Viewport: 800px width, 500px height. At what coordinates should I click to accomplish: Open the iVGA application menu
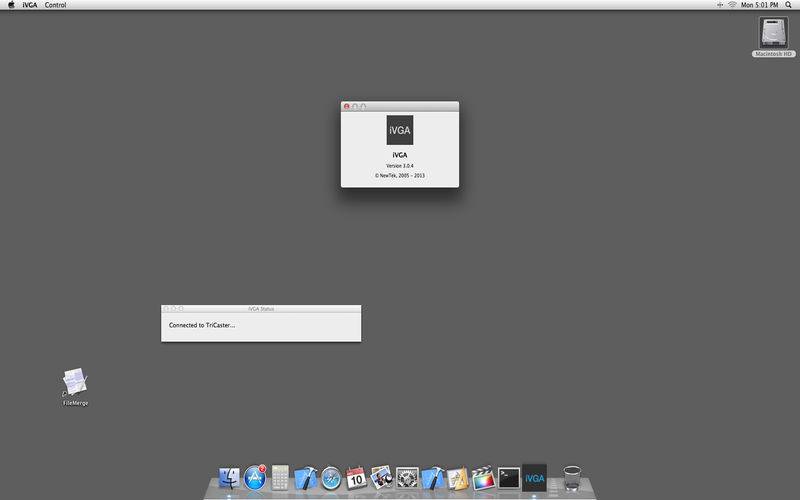[x=30, y=5]
